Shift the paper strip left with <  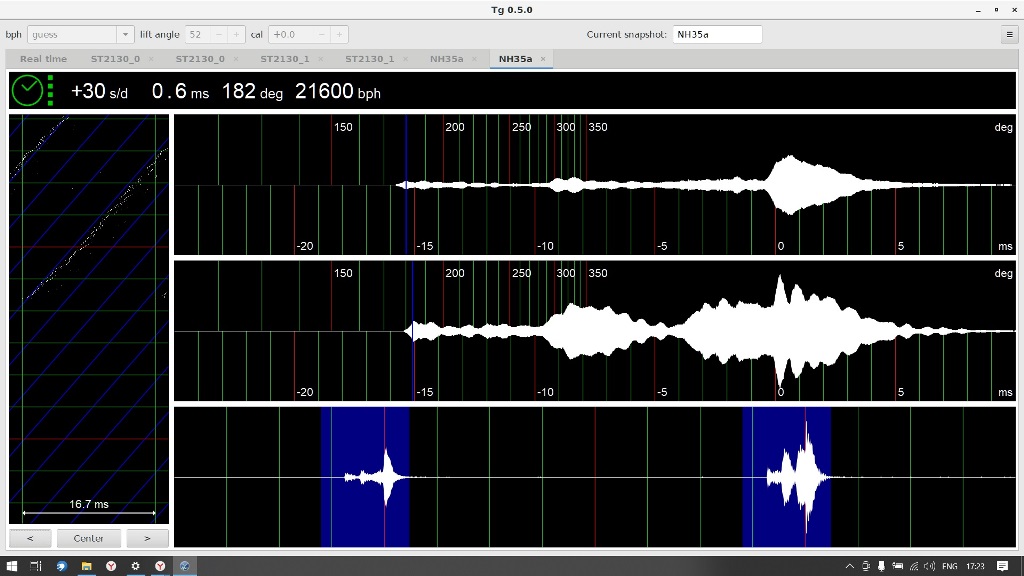coord(30,538)
